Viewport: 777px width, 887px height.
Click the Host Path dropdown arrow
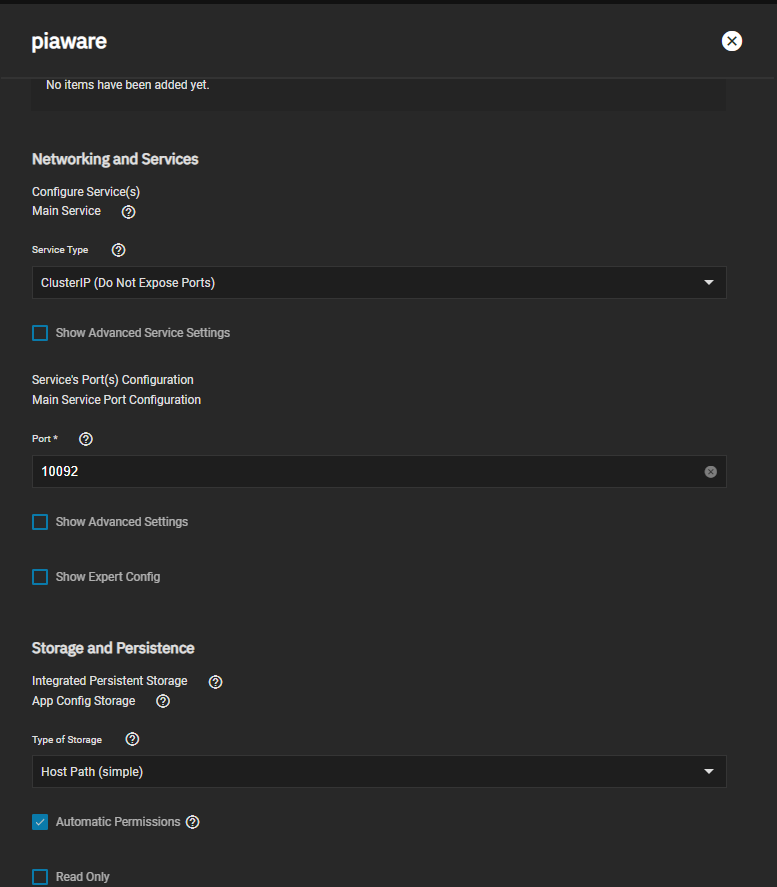(x=709, y=771)
